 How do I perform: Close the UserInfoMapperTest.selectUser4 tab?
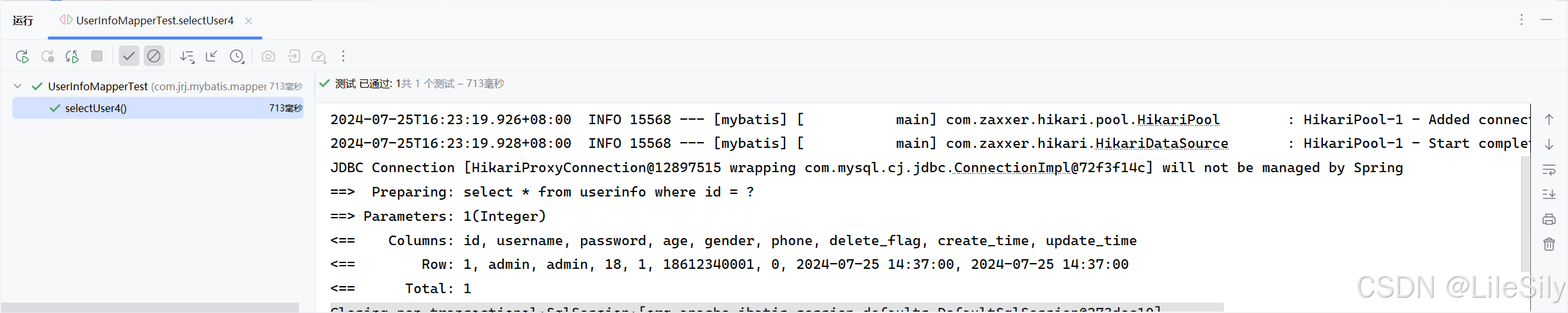[248, 20]
